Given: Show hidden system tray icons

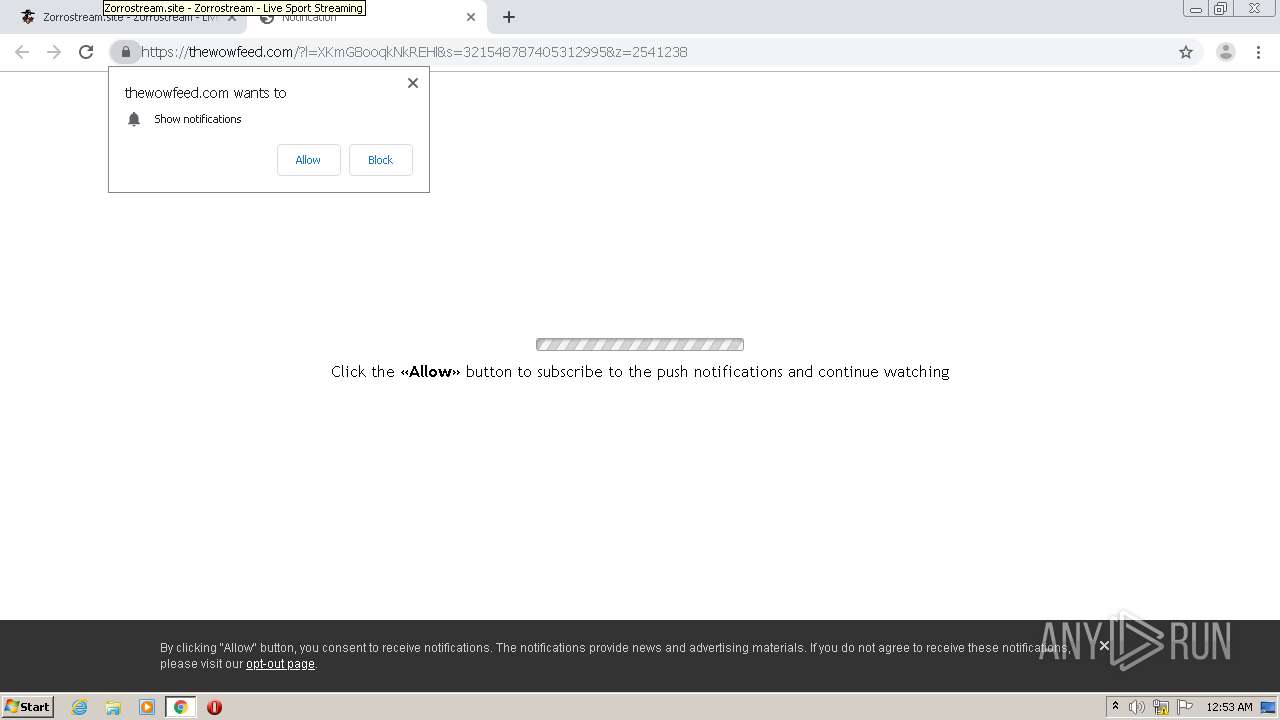Looking at the screenshot, I should (1116, 707).
